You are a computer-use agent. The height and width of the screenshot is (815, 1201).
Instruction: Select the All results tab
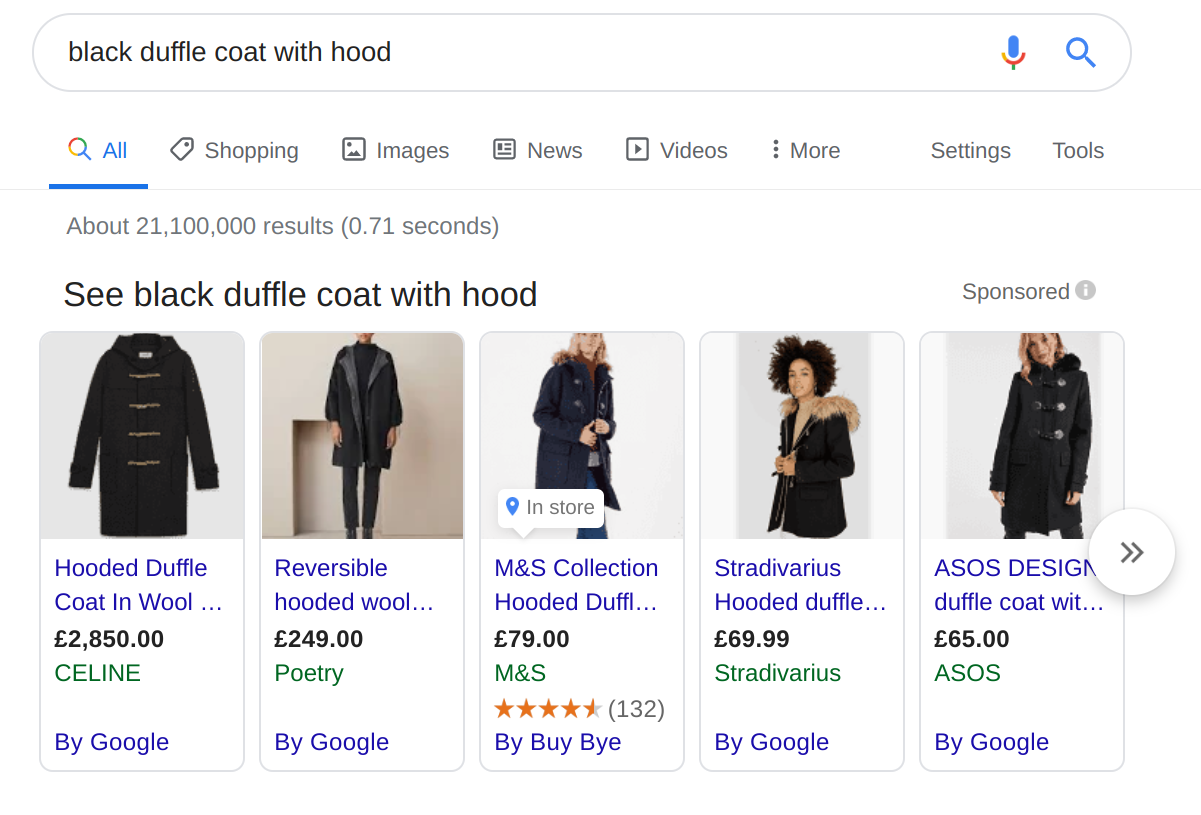pyautogui.click(x=98, y=150)
